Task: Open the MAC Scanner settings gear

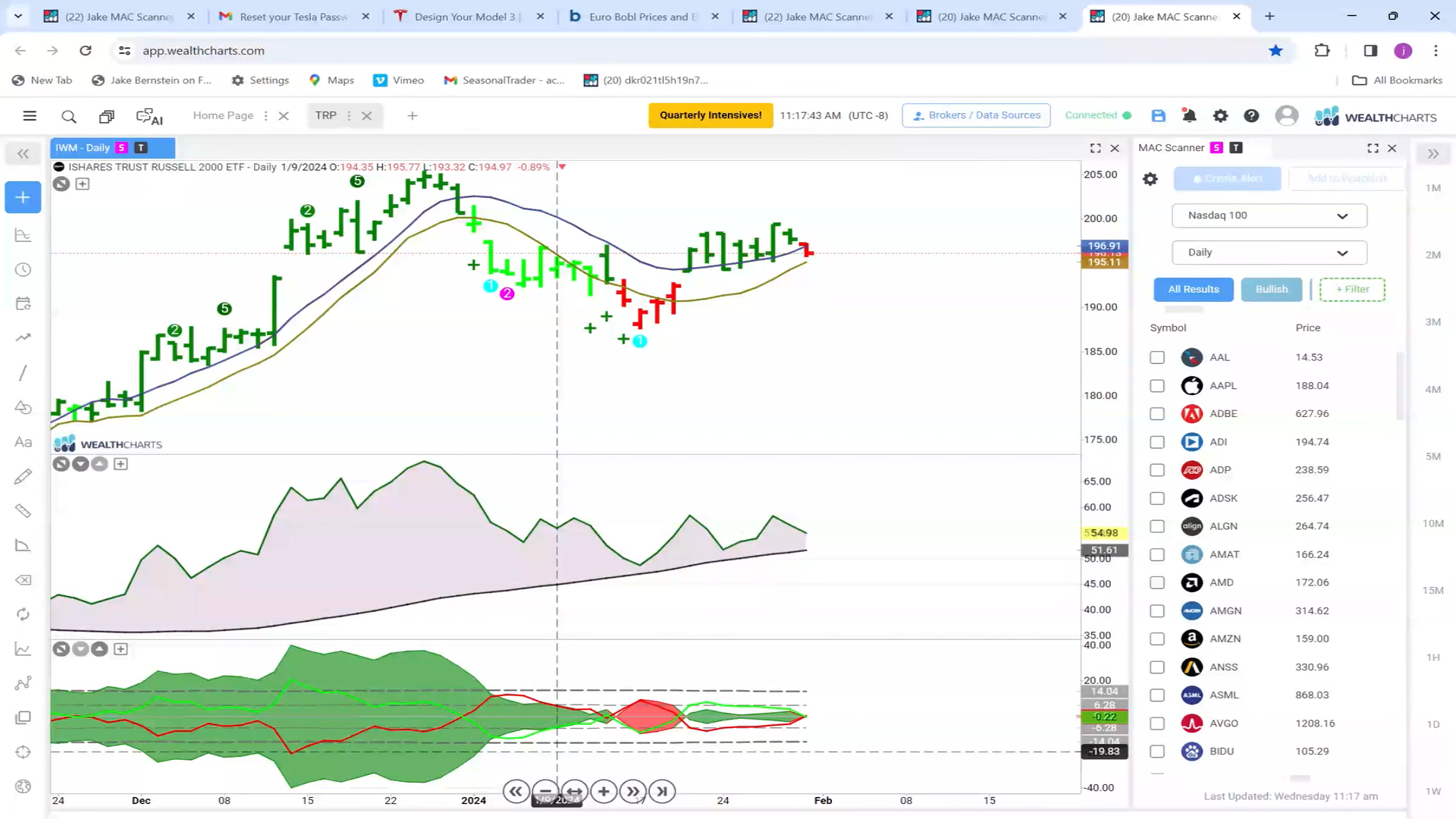Action: (x=1150, y=179)
